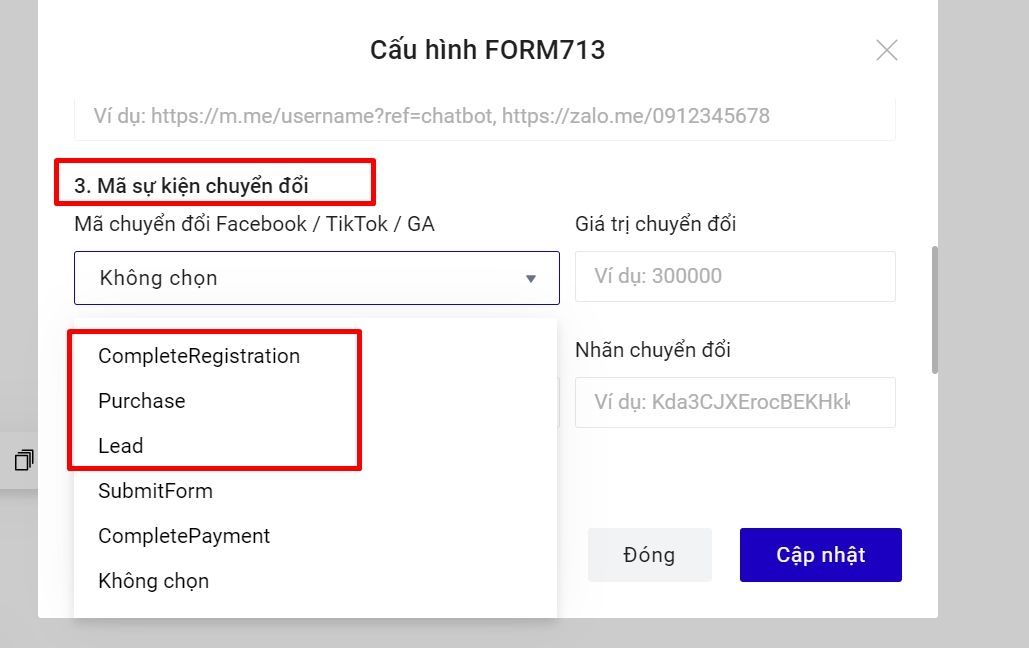Click the copy icon on left edge
The image size is (1029, 648).
(x=24, y=460)
